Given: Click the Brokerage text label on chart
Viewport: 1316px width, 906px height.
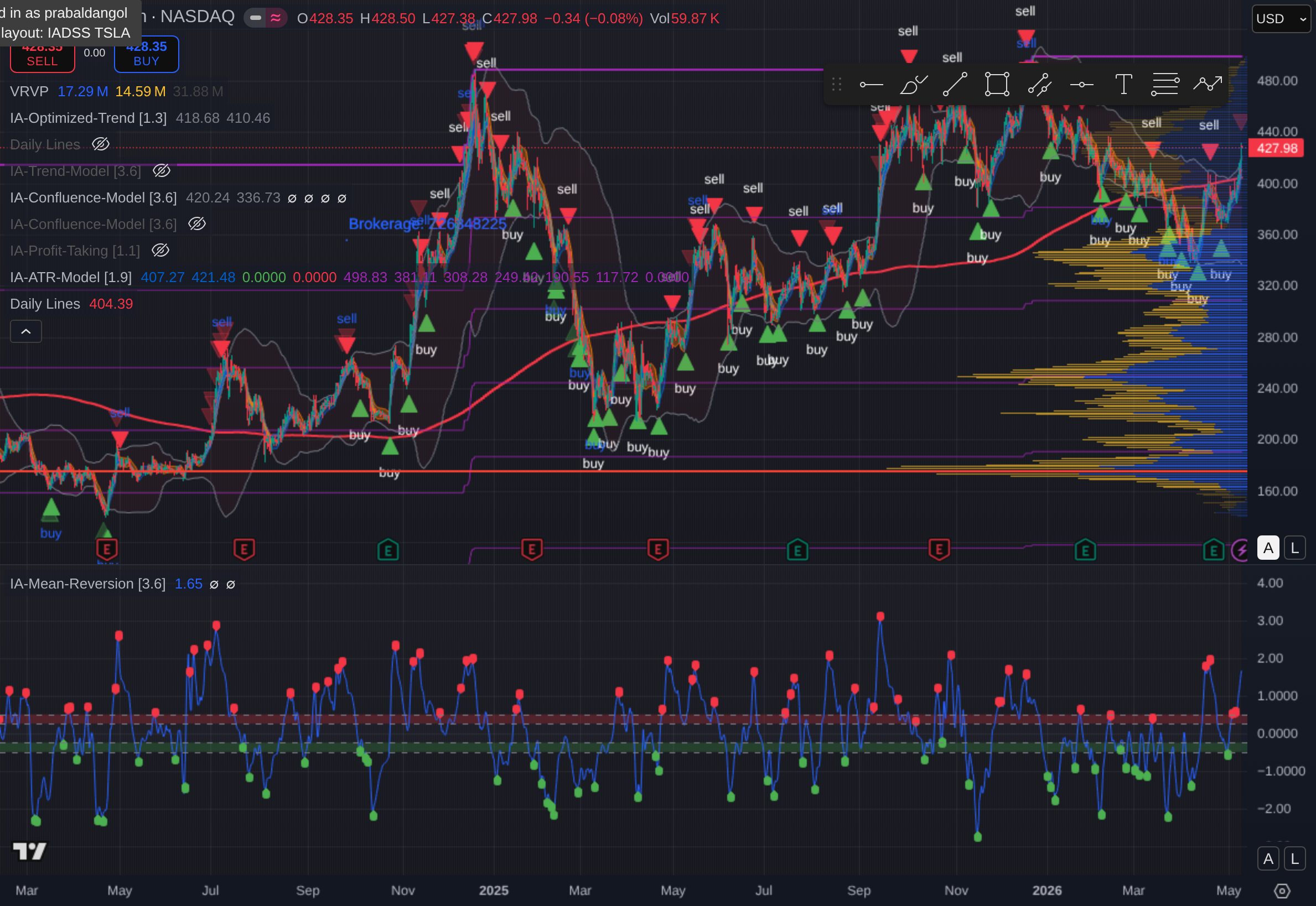Looking at the screenshot, I should coord(428,223).
